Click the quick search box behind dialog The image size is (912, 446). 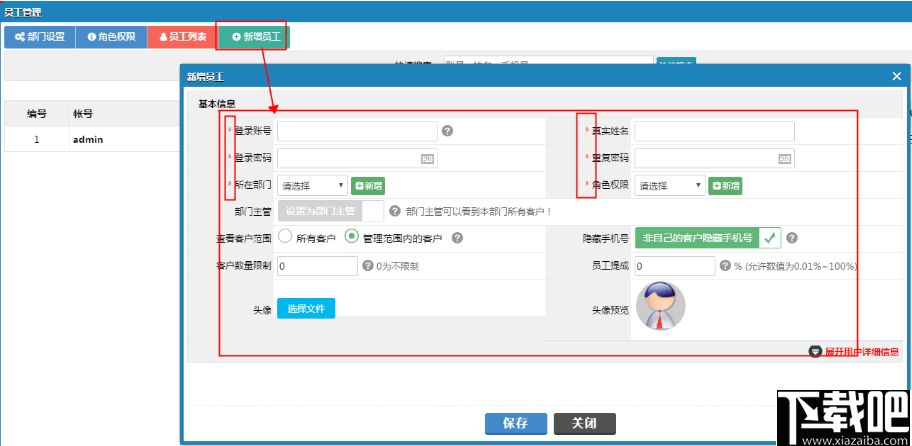pos(548,60)
